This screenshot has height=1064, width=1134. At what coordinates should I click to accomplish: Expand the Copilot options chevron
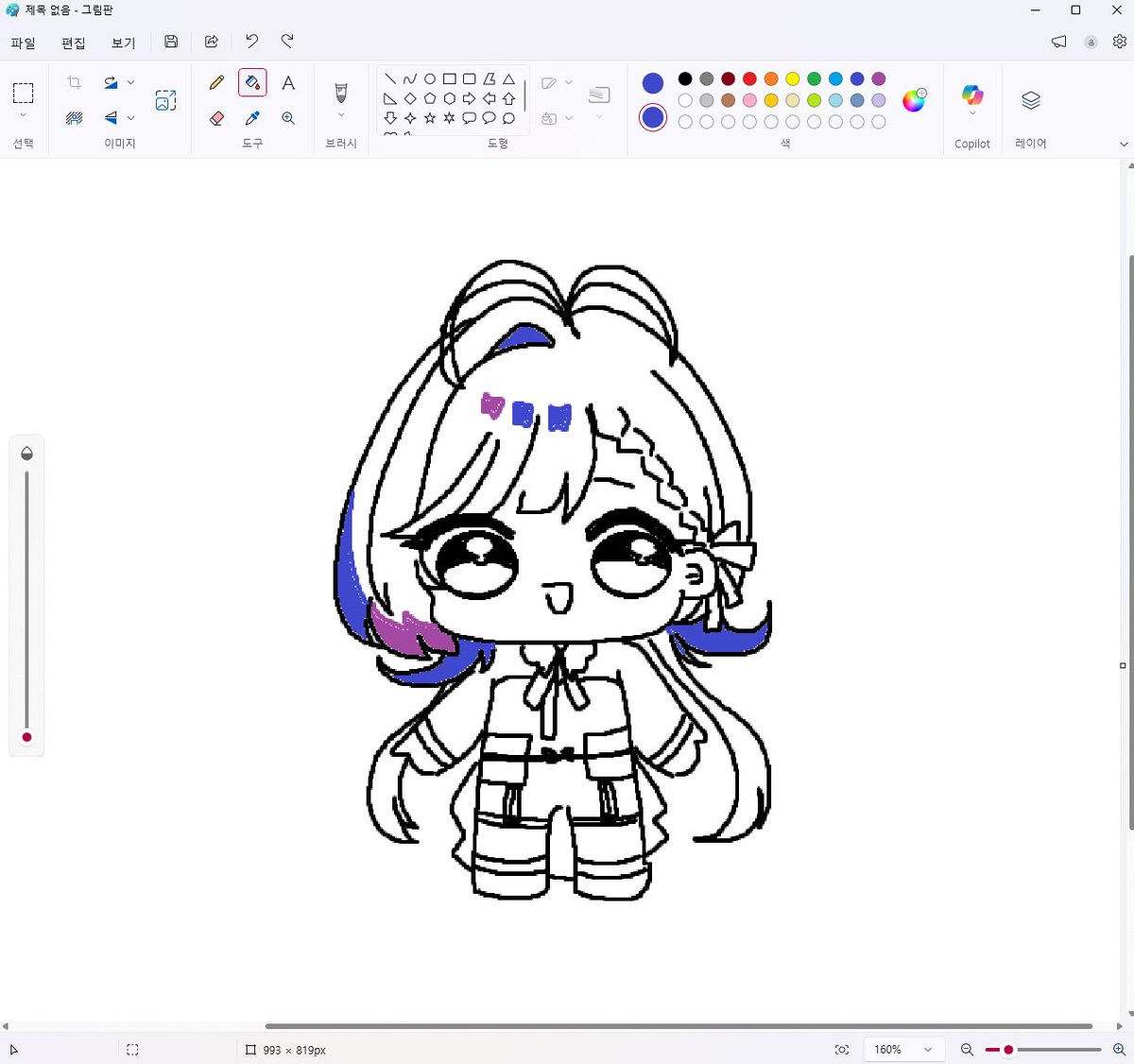click(x=972, y=113)
